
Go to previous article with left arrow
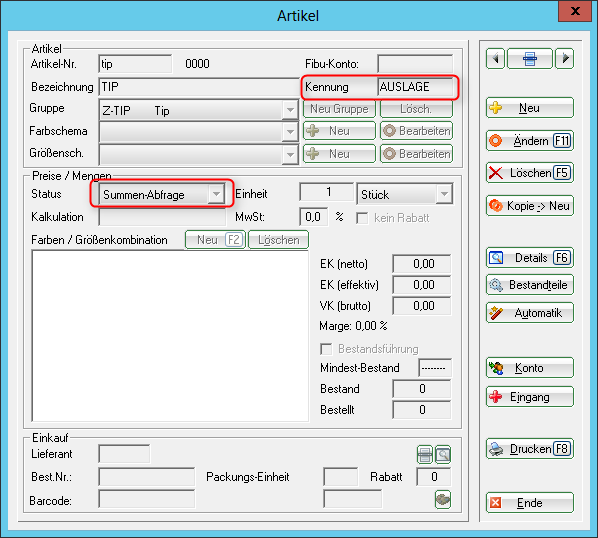(495, 59)
